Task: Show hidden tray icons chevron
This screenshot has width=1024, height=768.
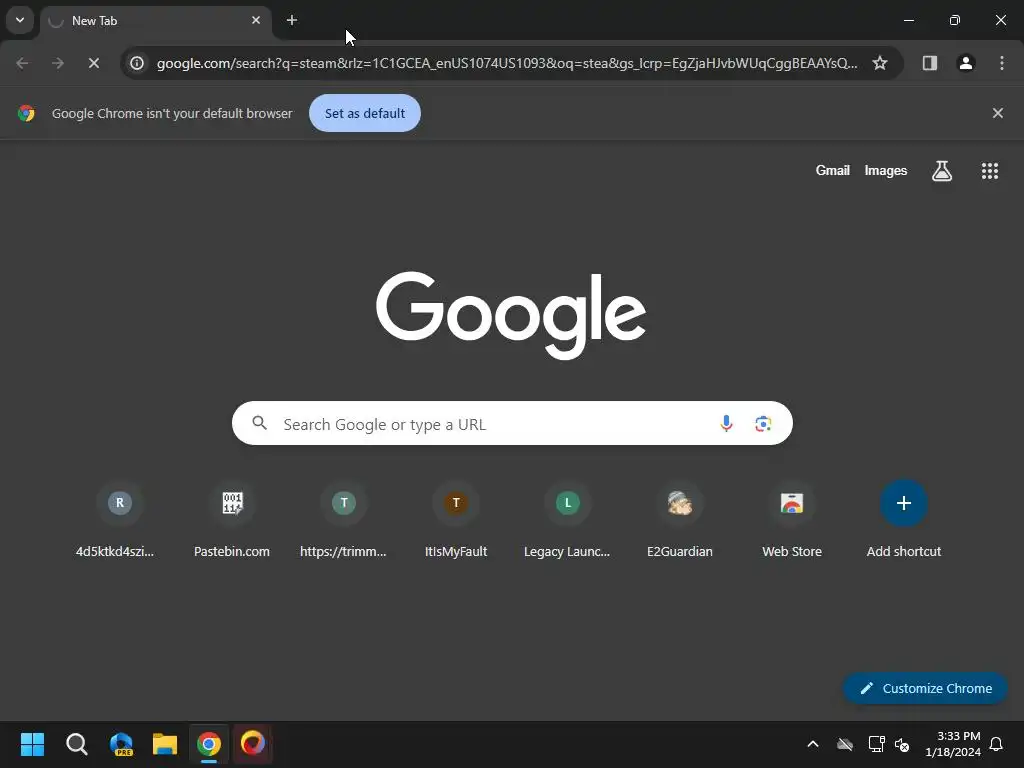Action: pos(813,744)
